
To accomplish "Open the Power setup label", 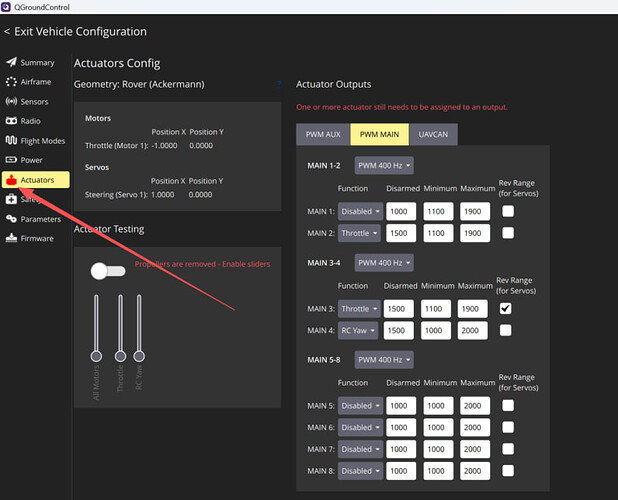I will pyautogui.click(x=31, y=160).
